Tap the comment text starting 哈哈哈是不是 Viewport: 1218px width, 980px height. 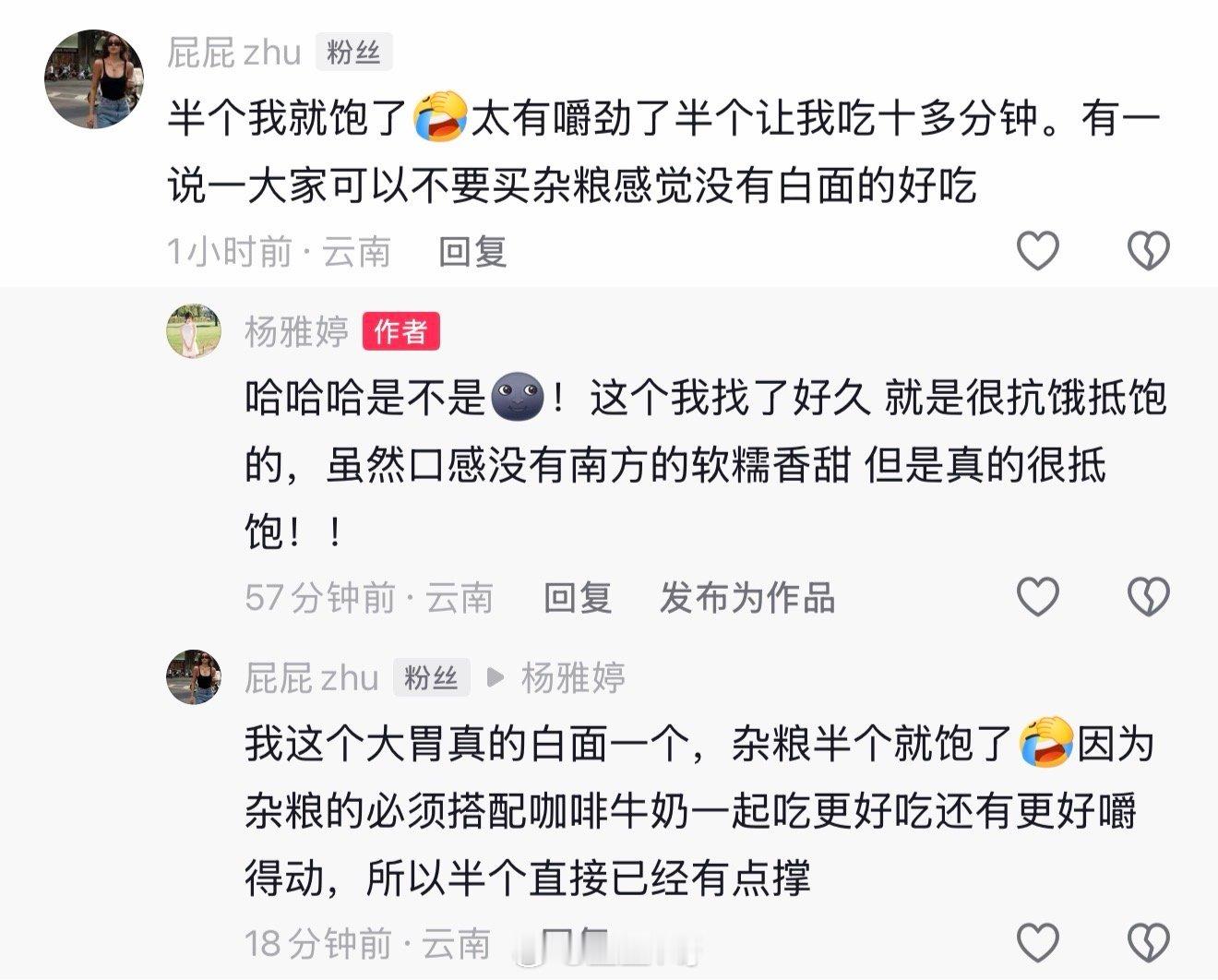705,466
